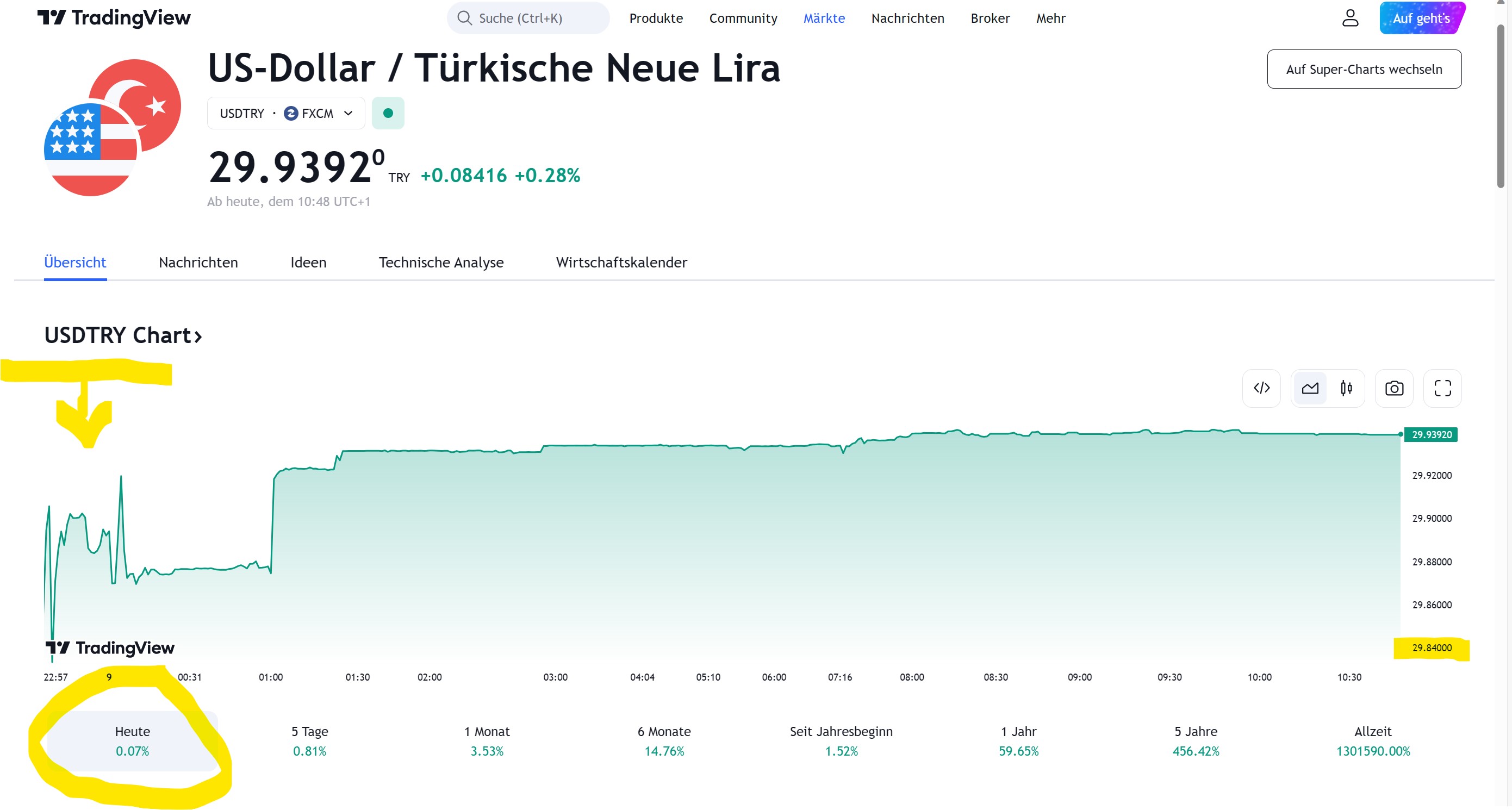Open fullscreen chart mode icon
Screen dimensions: 1512x810
(1442, 388)
